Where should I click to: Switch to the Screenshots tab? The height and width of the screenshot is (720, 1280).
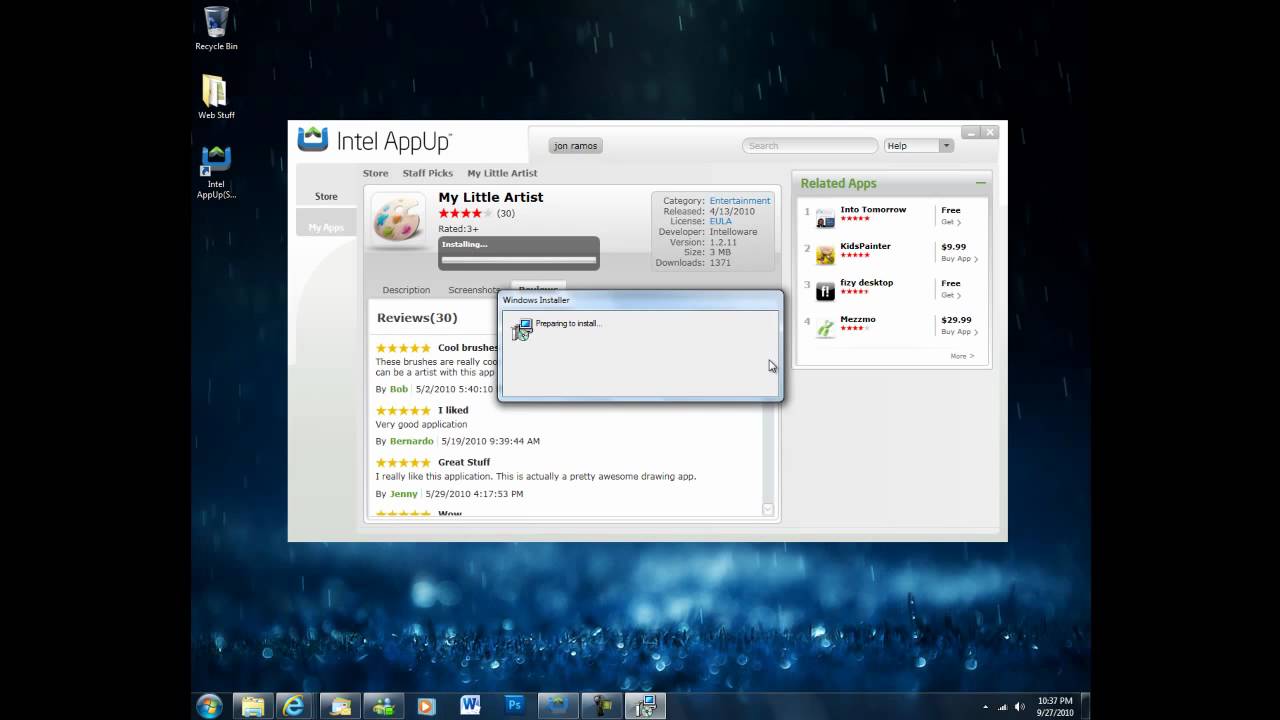point(474,290)
